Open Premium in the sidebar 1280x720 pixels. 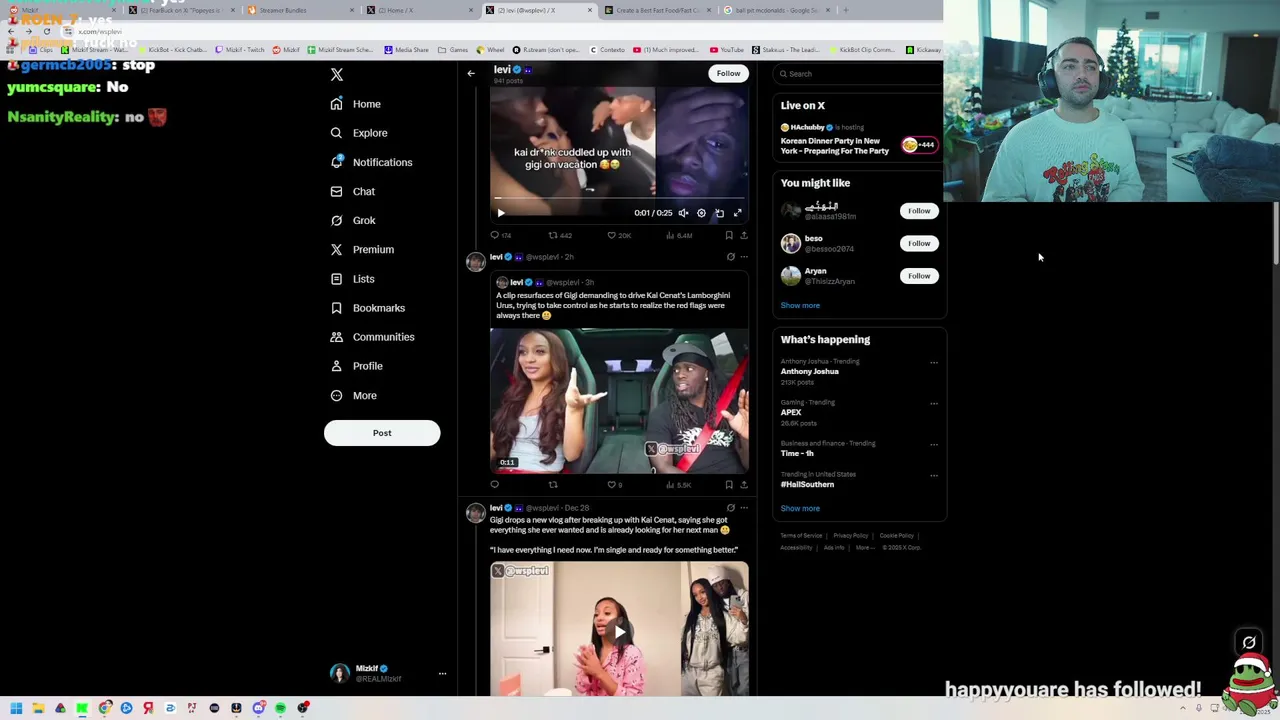tap(361, 249)
